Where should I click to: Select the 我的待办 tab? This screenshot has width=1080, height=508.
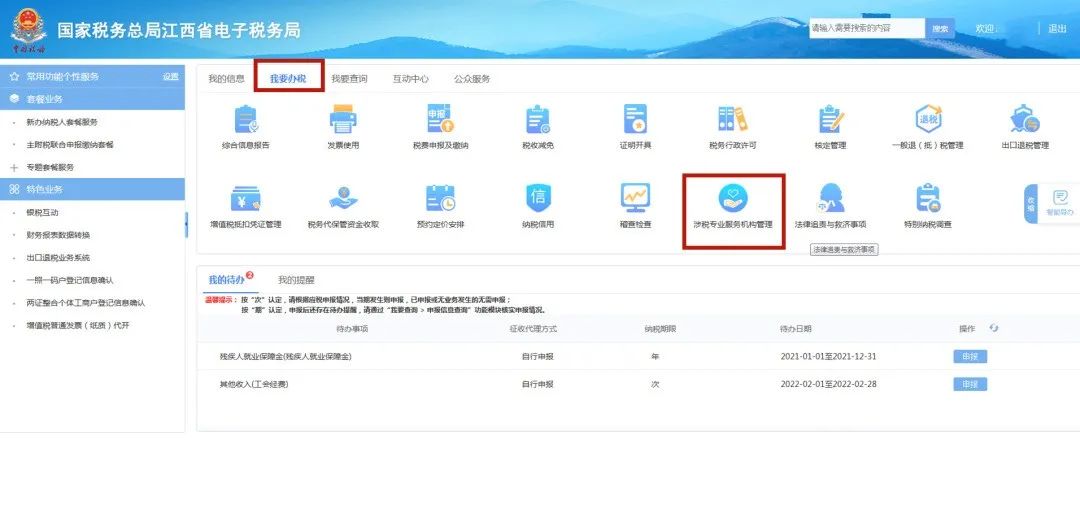coord(227,280)
